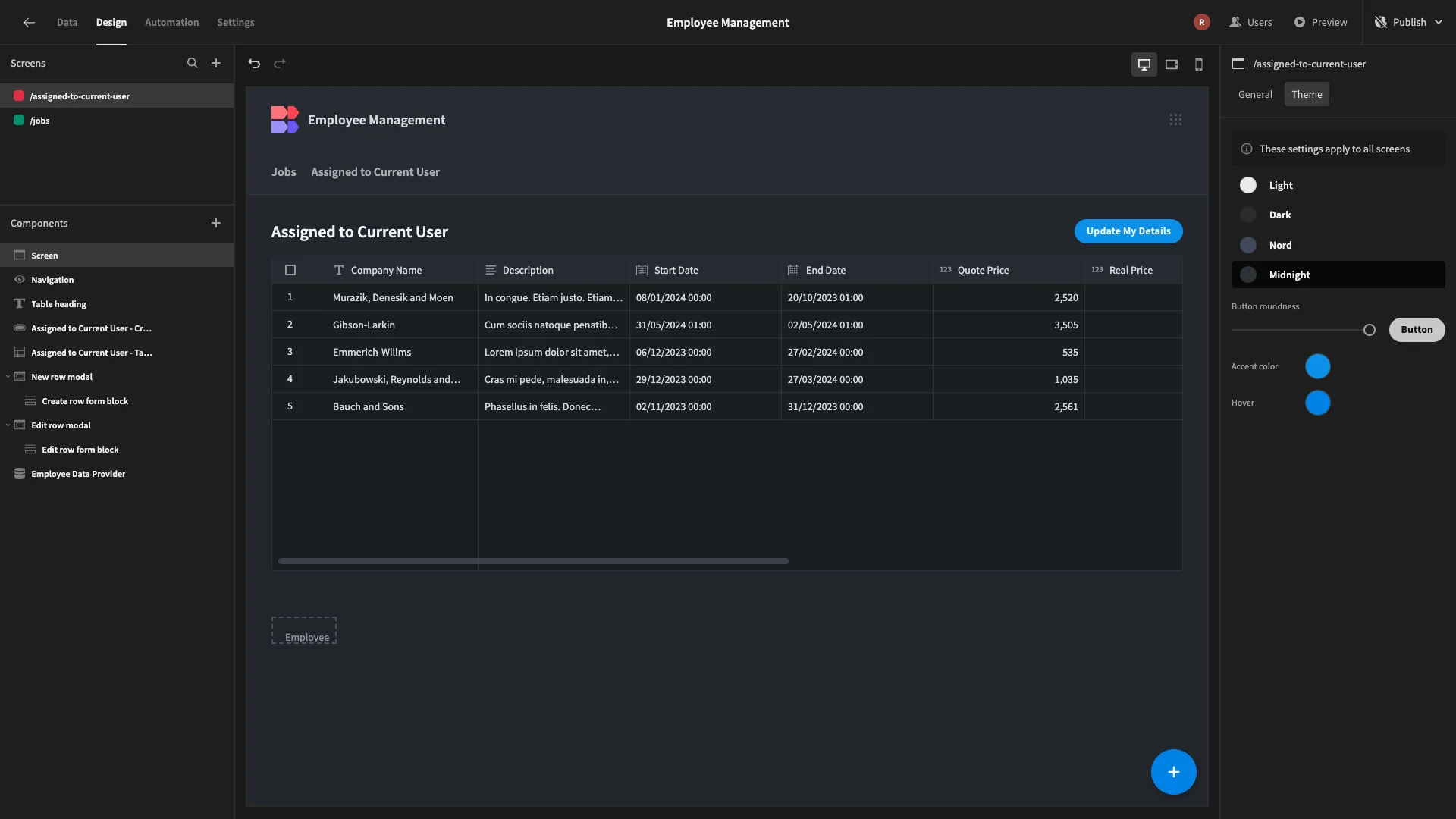Select the Midnight theme
1456x819 pixels.
coord(1338,275)
